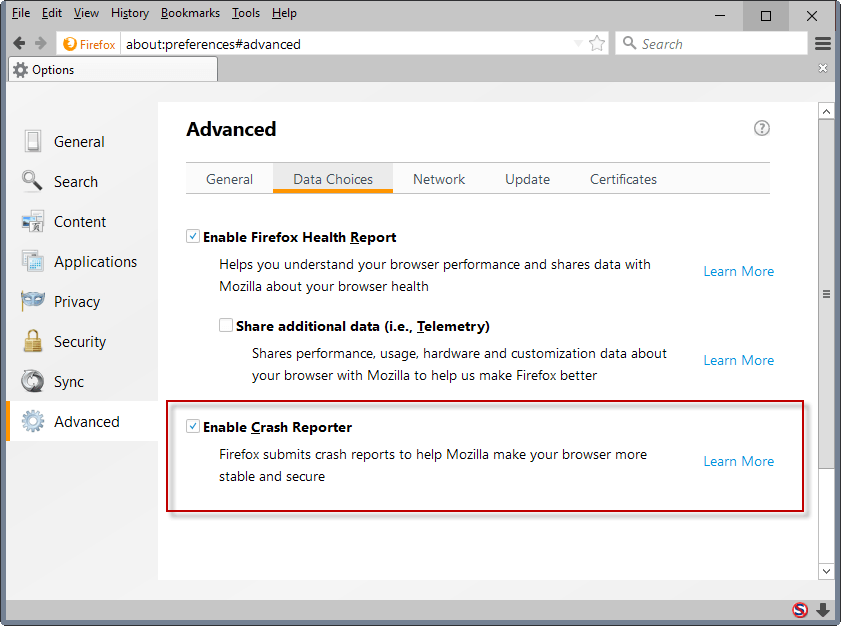Open General preferences in sidebar
841x626 pixels.
click(83, 142)
